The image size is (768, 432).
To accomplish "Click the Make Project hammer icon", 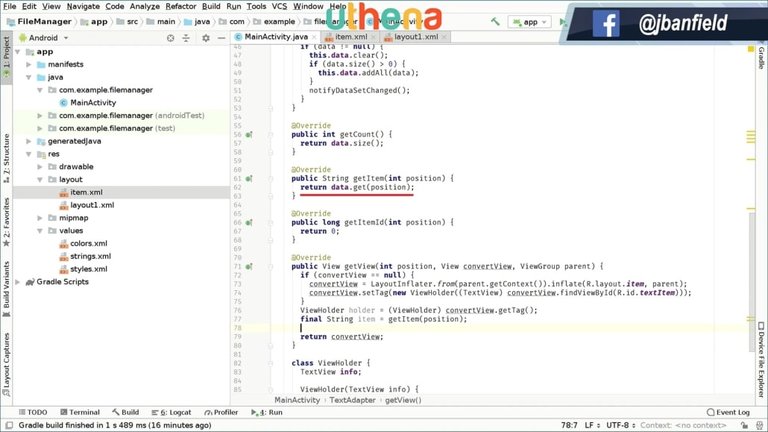I will pyautogui.click(x=497, y=21).
